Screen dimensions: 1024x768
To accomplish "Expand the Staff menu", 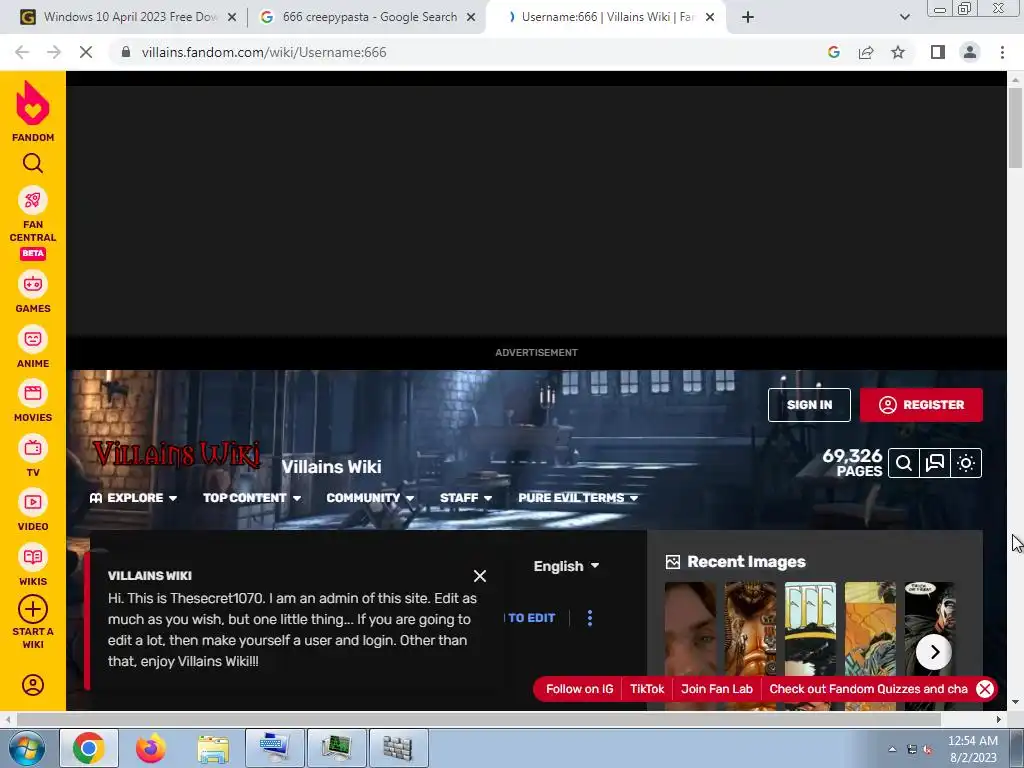I will [466, 498].
